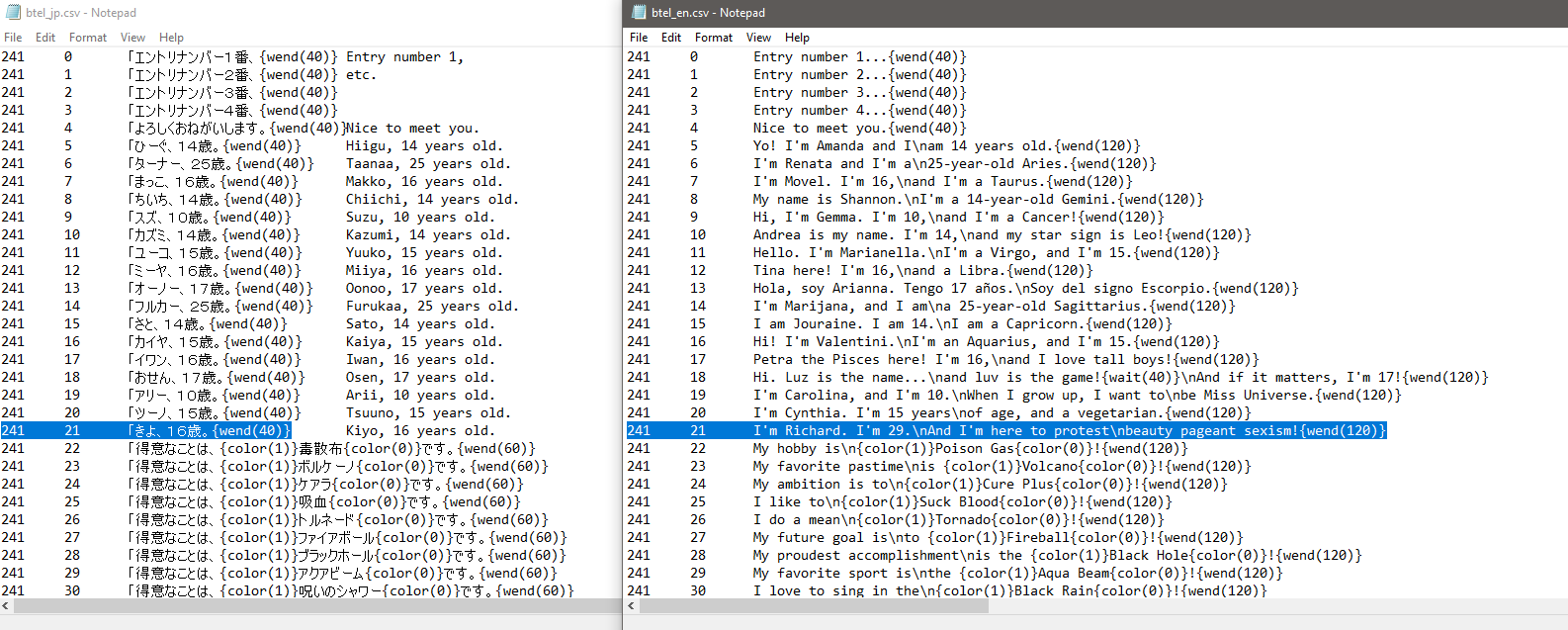Click "Furukaa, 25 years old." in the jp file
This screenshot has height=630, width=1568.
tap(432, 306)
